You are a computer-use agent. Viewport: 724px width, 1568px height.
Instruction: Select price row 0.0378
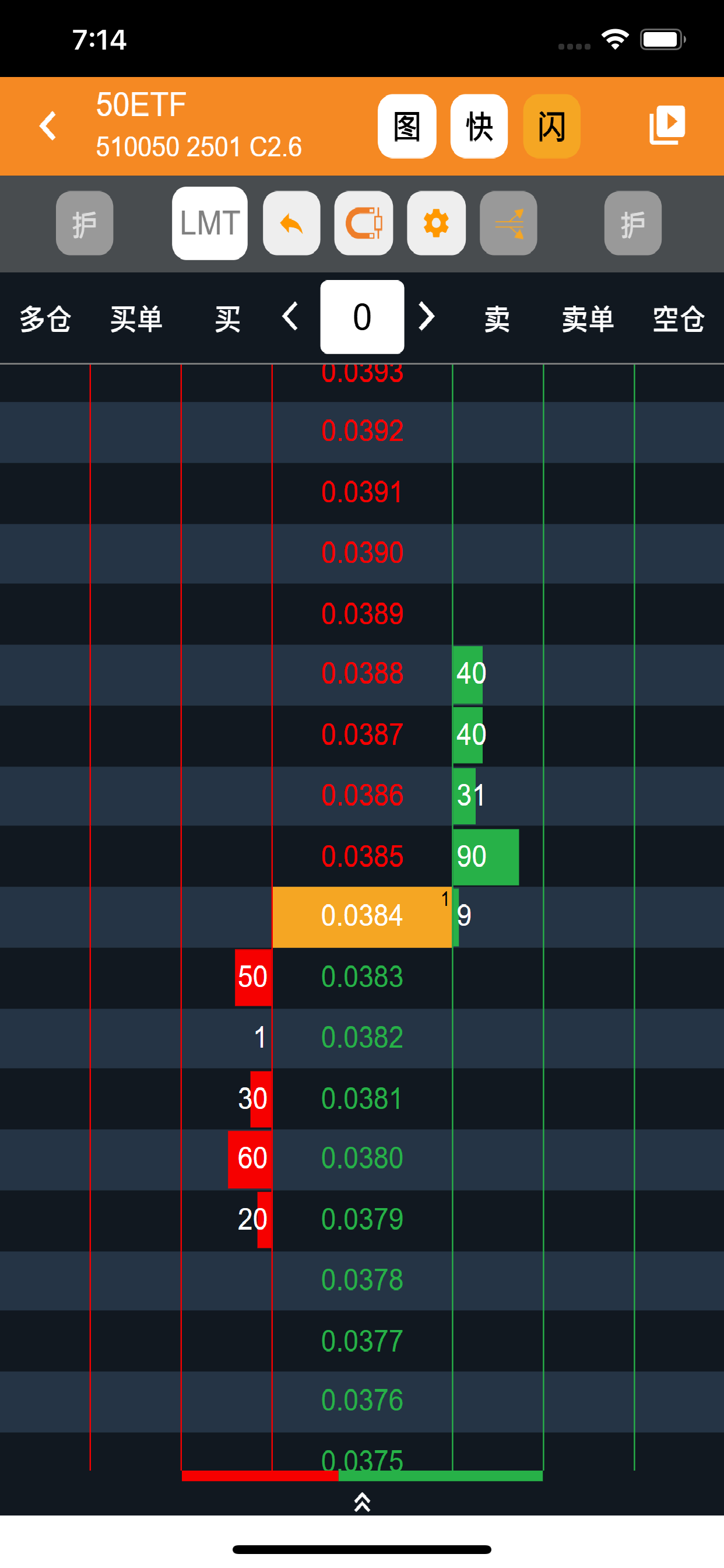(362, 1279)
